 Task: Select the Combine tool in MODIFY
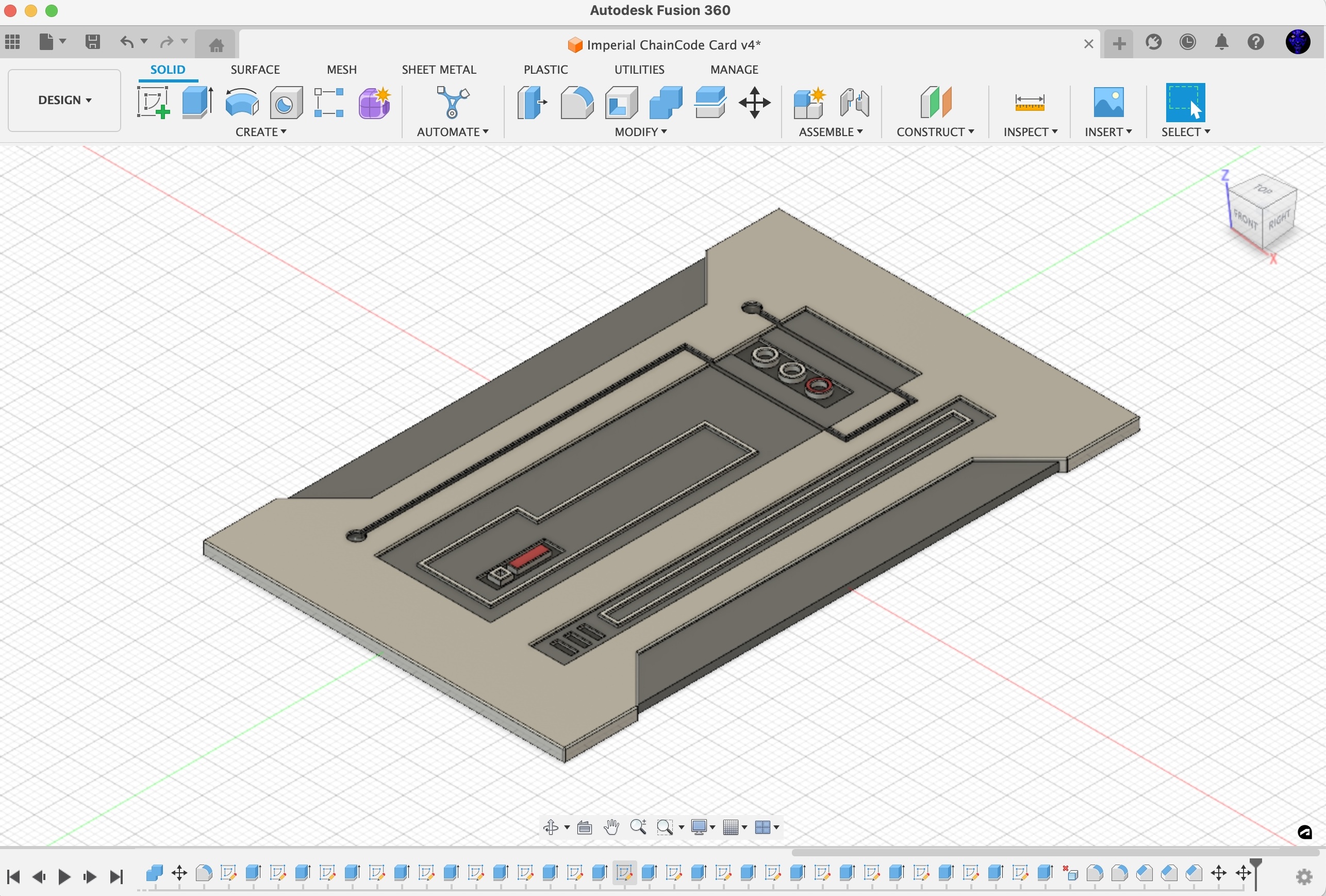click(x=666, y=102)
